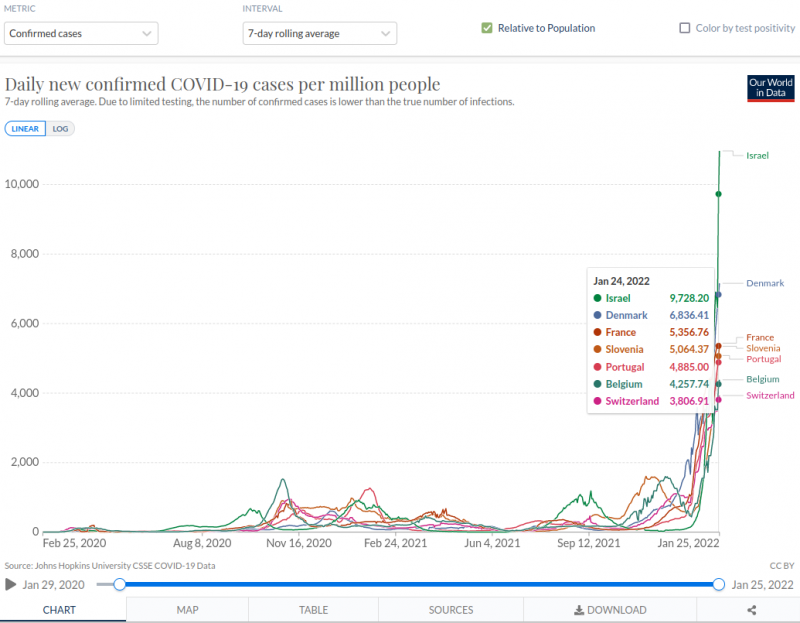Click the Israel country label
The height and width of the screenshot is (623, 800).
757,155
